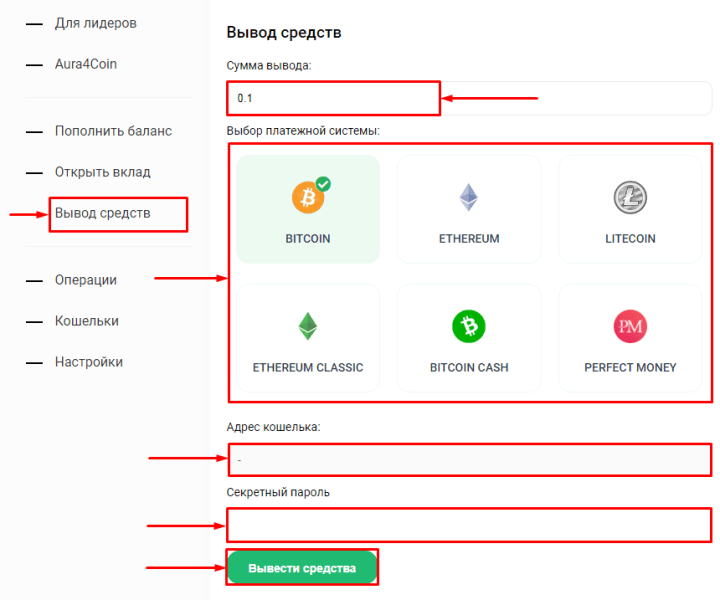
Task: Click the Perfect Money PM icon
Action: click(630, 326)
